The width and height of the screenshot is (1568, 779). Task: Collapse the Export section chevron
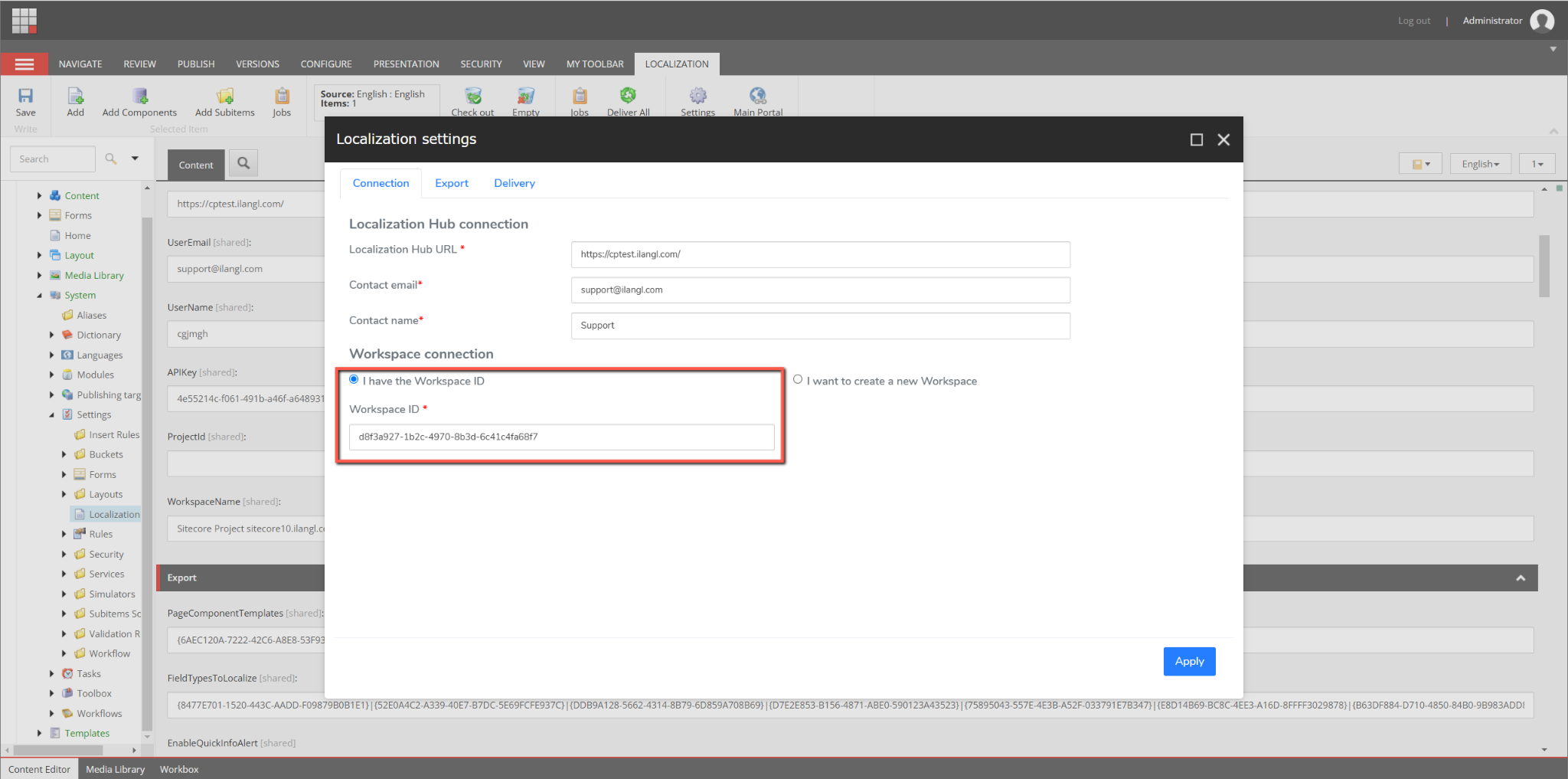1521,578
